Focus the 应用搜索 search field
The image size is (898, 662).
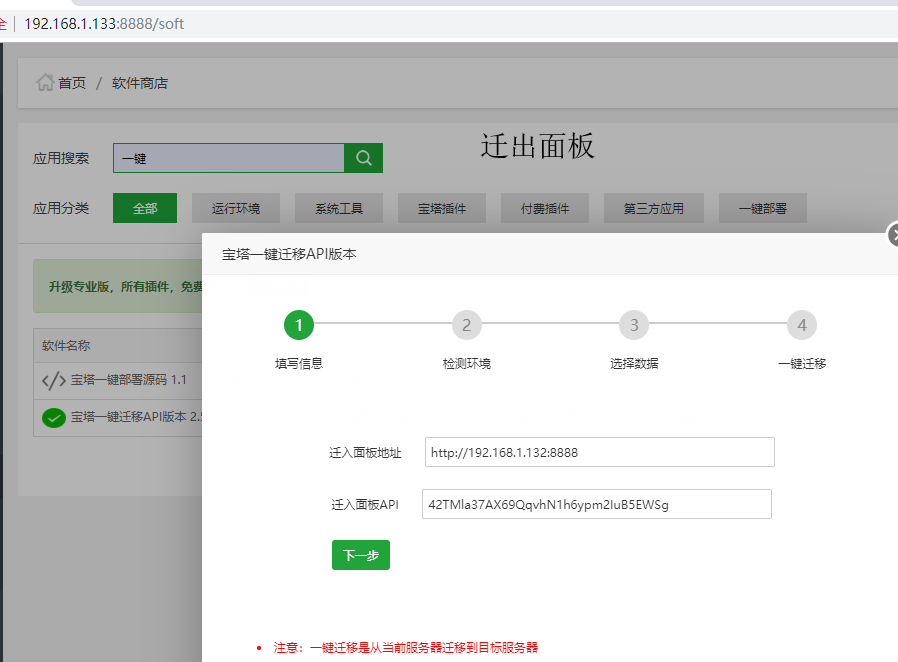(x=229, y=158)
